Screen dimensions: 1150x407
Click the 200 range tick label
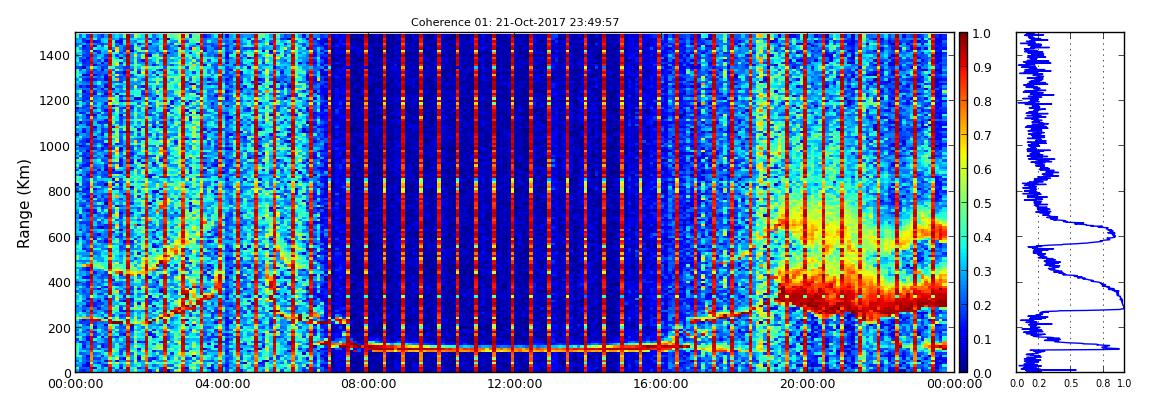[57, 328]
